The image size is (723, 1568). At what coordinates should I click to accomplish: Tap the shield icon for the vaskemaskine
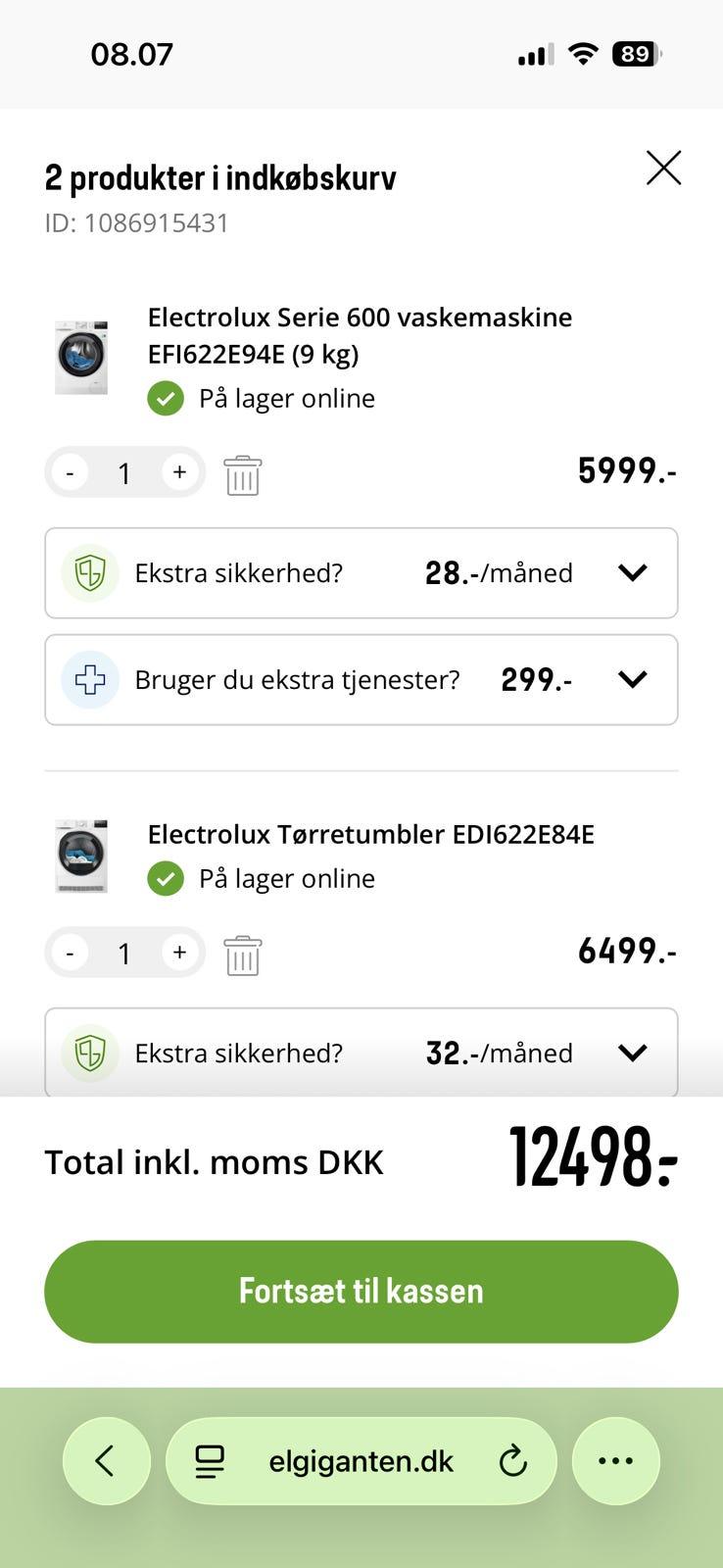[90, 573]
